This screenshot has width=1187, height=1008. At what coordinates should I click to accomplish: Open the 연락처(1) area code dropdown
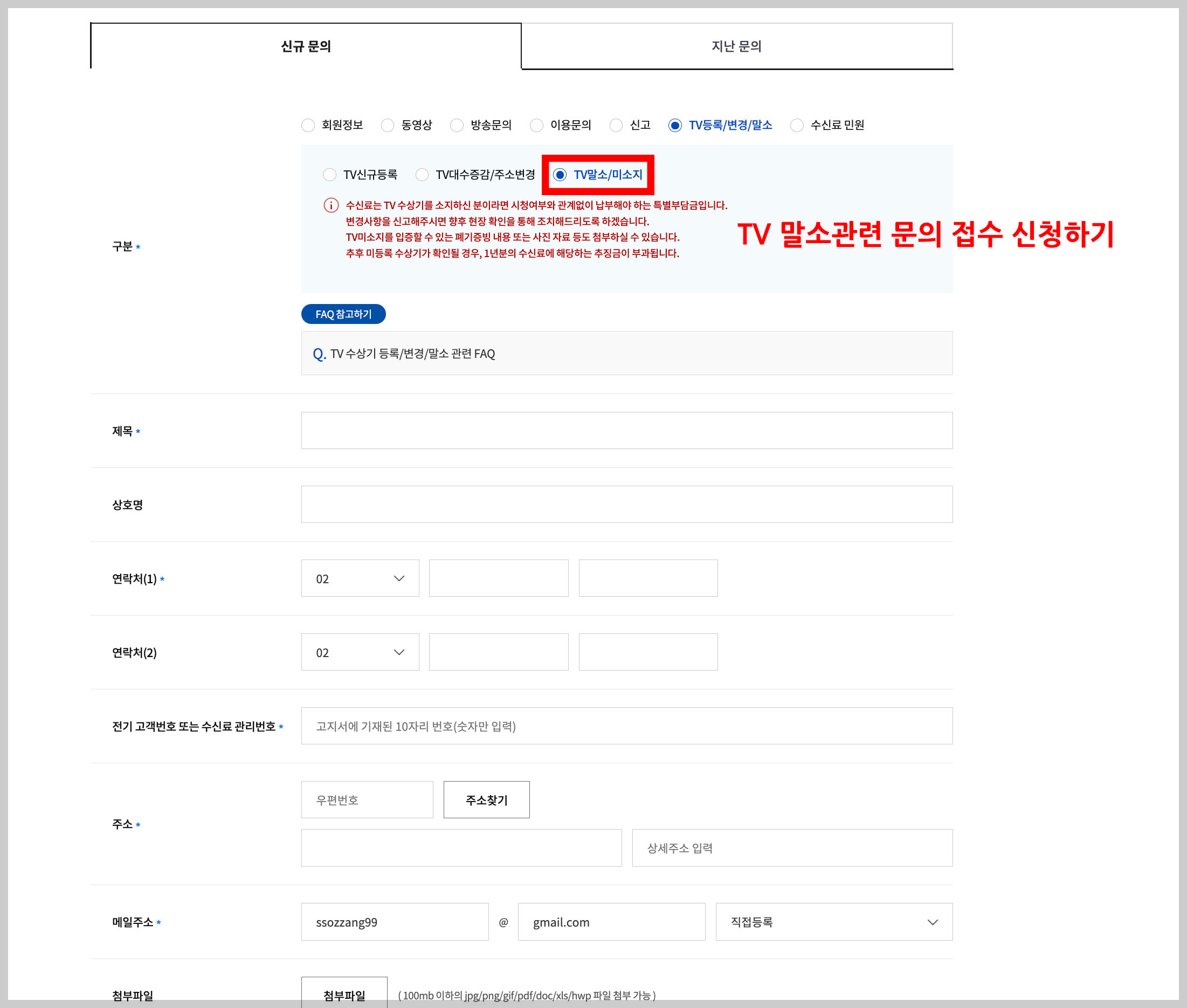pos(360,578)
